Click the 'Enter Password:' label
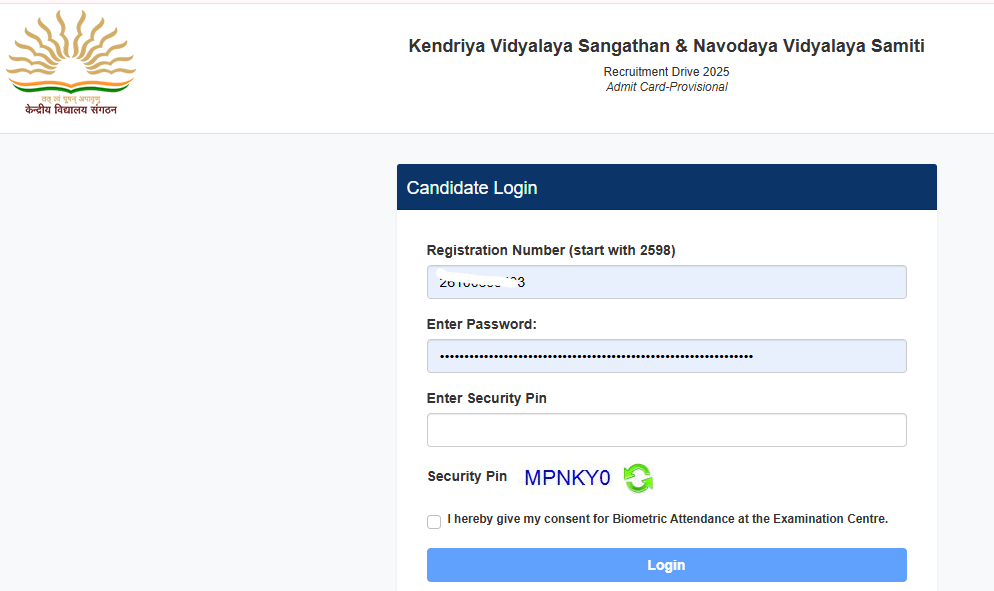The image size is (994, 591). click(x=482, y=325)
